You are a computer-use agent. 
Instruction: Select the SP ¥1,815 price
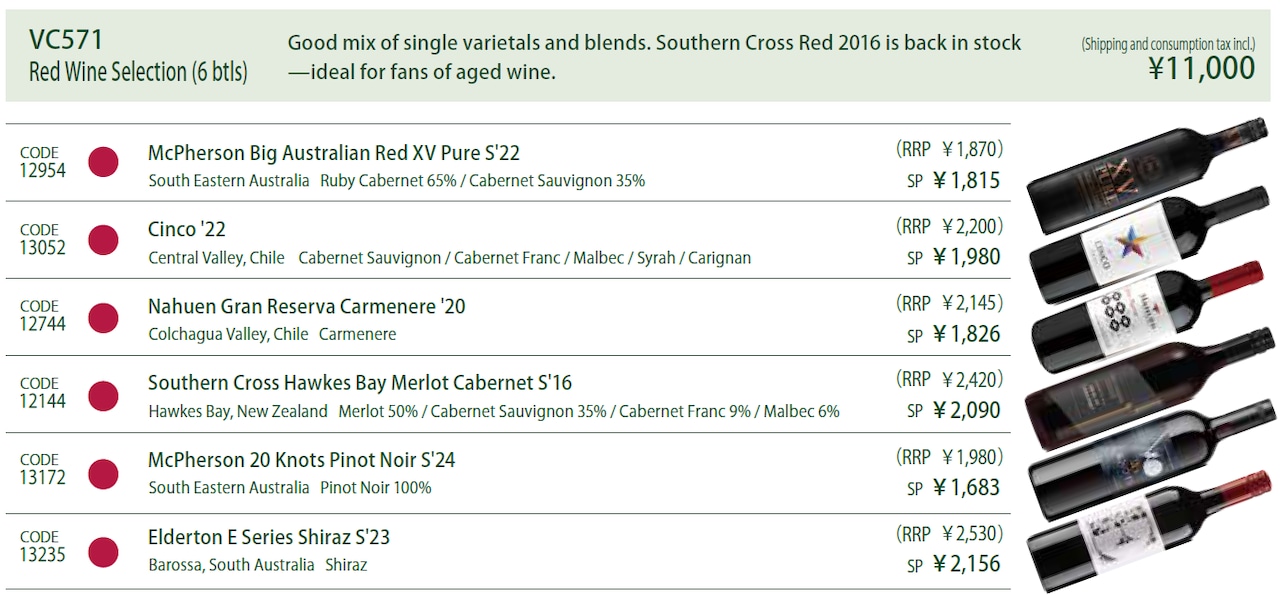pos(954,180)
